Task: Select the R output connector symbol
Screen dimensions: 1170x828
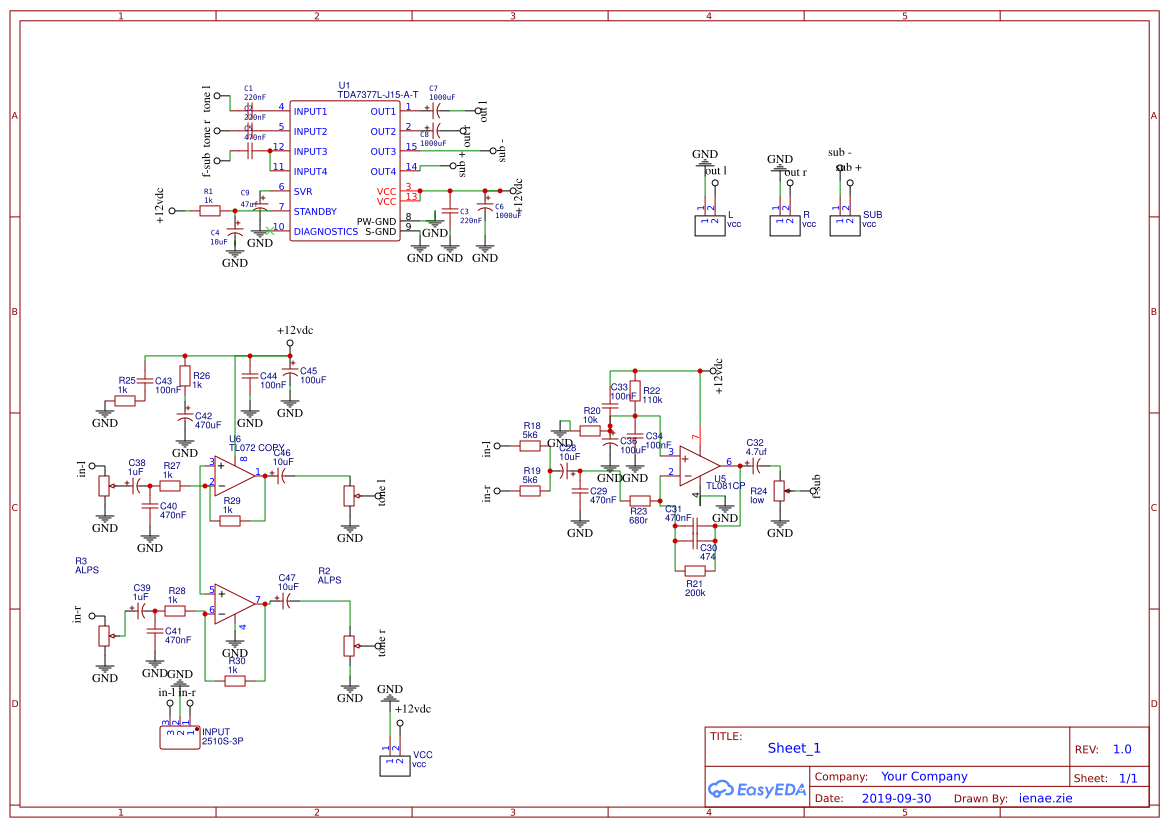Action: pos(785,225)
